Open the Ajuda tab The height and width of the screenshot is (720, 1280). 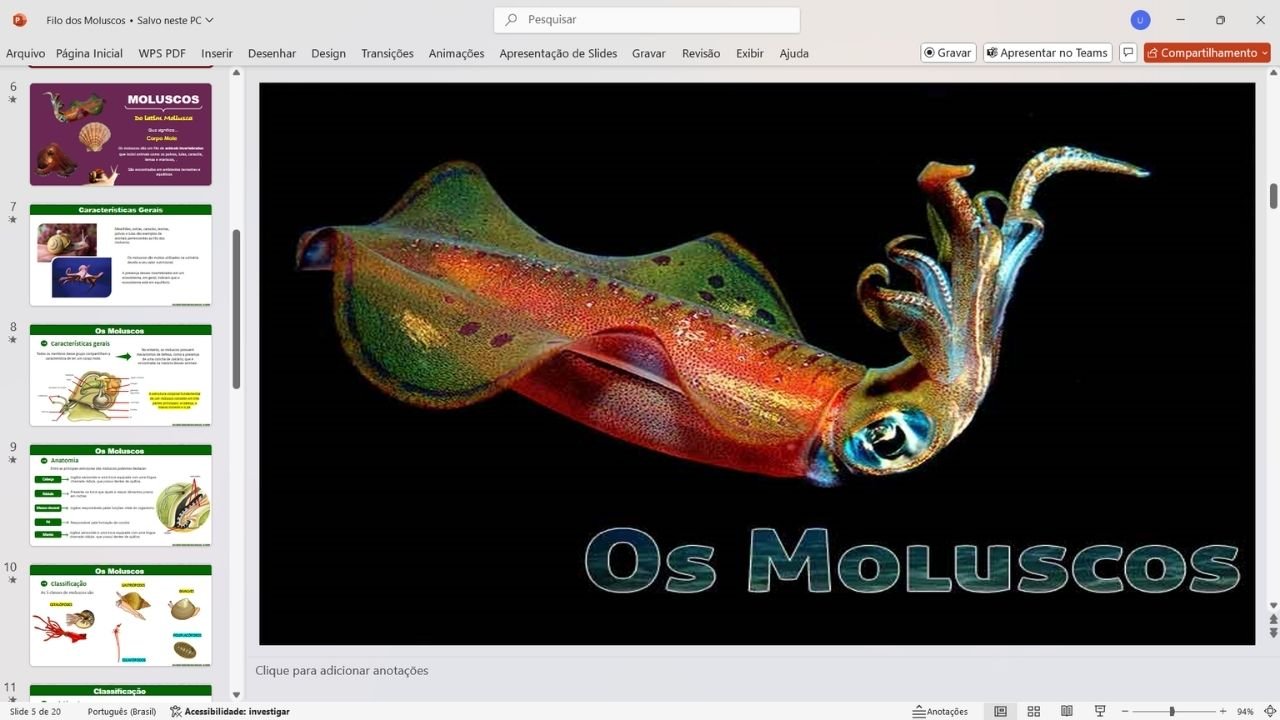(794, 53)
